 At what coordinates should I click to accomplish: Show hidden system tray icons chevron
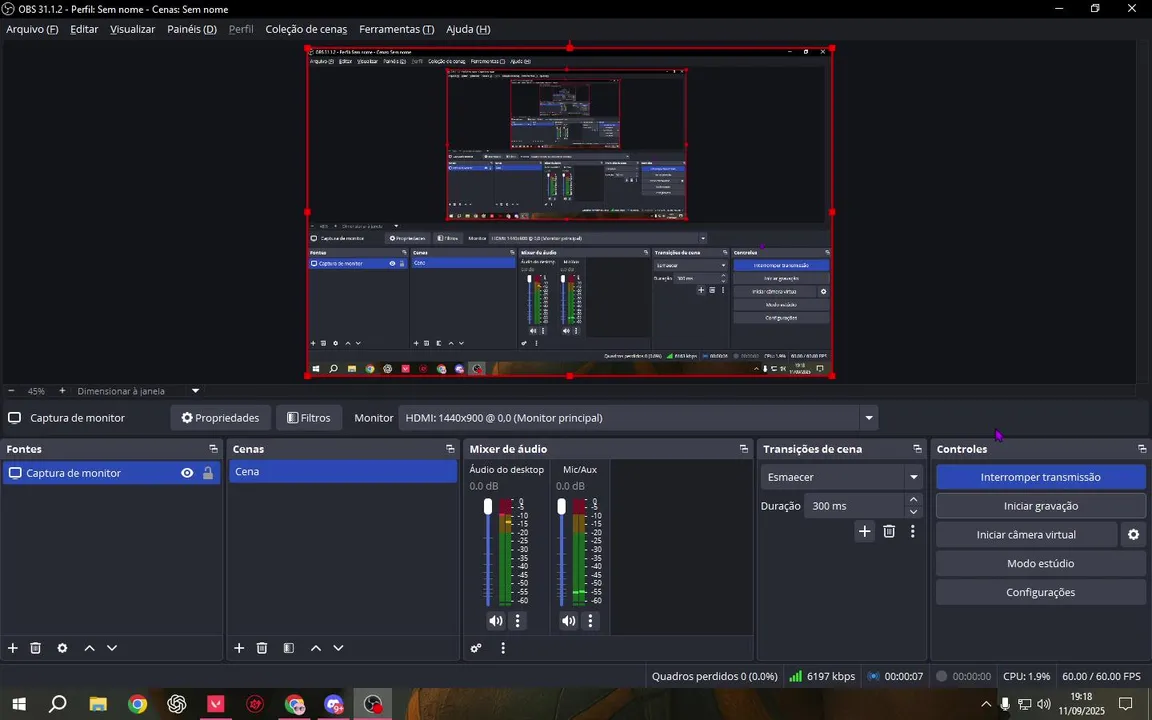click(x=986, y=705)
